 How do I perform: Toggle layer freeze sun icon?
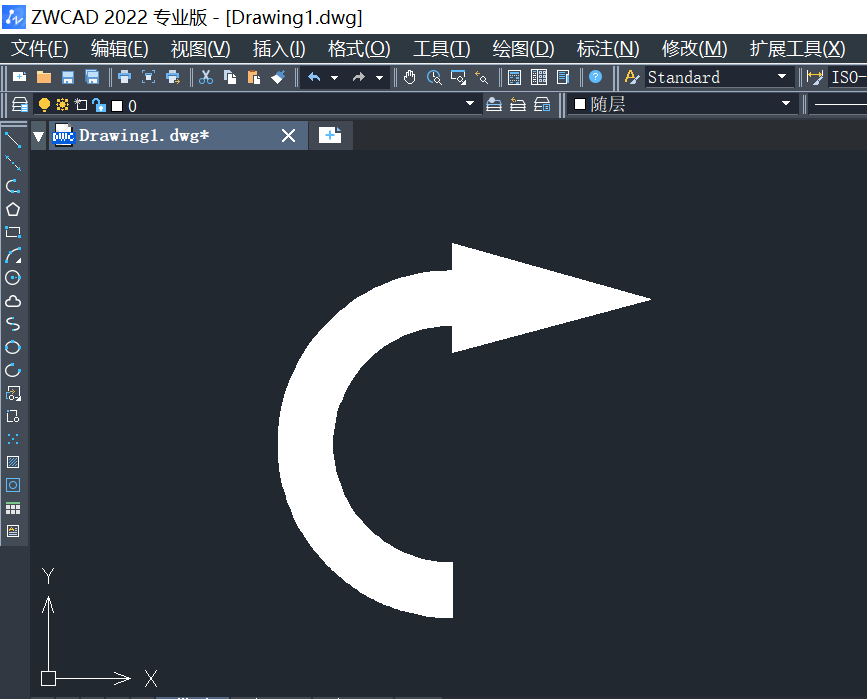click(62, 105)
